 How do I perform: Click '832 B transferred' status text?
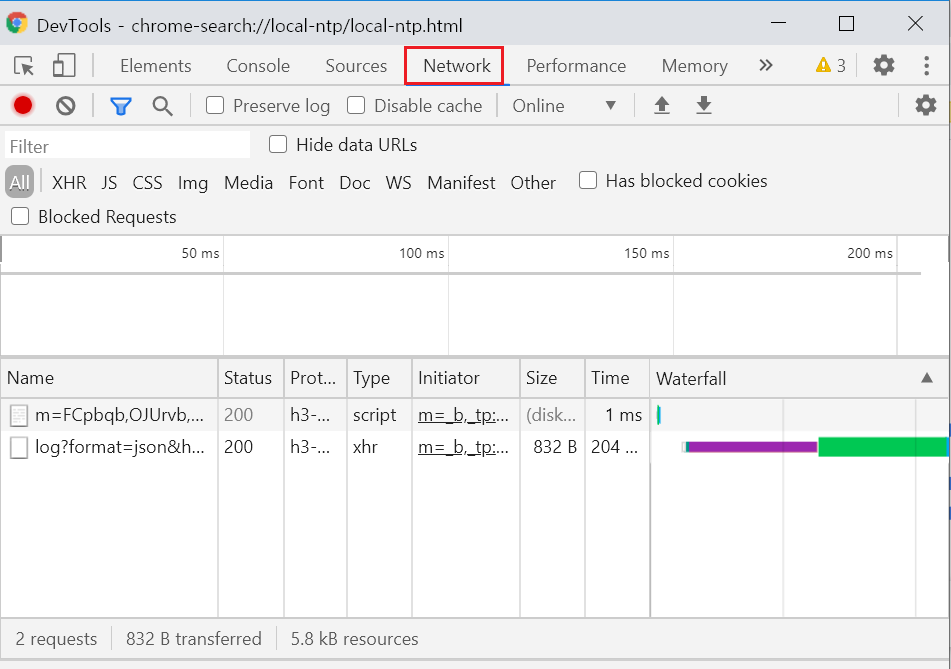point(193,639)
